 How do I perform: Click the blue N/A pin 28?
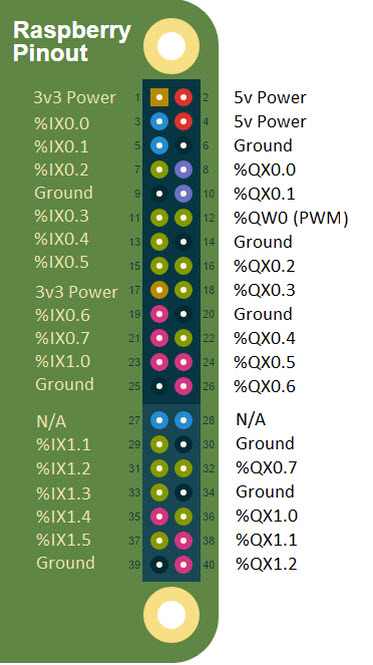tap(183, 420)
